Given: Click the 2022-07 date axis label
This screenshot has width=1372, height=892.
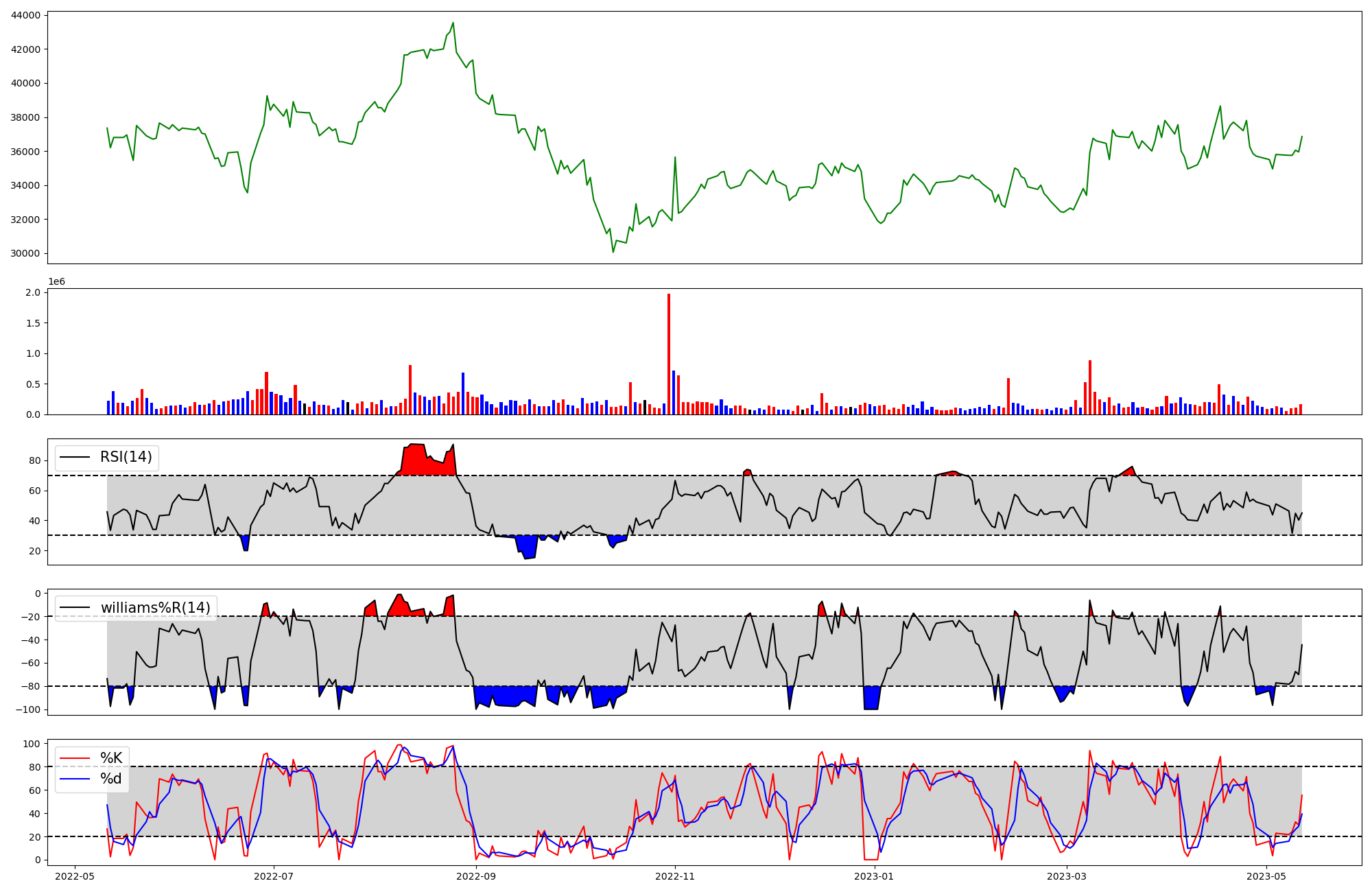Looking at the screenshot, I should click(274, 876).
